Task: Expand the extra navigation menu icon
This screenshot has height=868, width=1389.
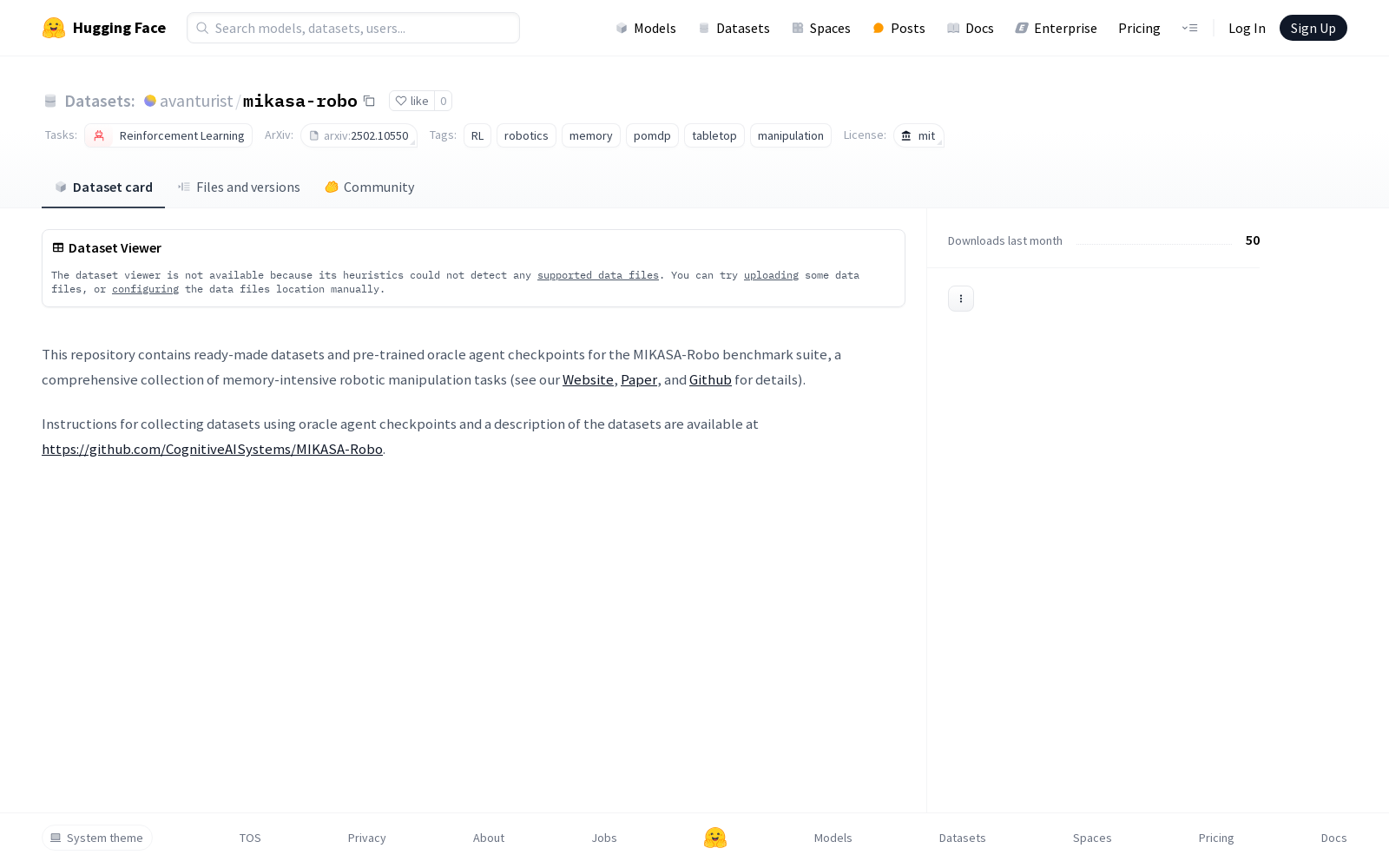Action: coord(1189,28)
